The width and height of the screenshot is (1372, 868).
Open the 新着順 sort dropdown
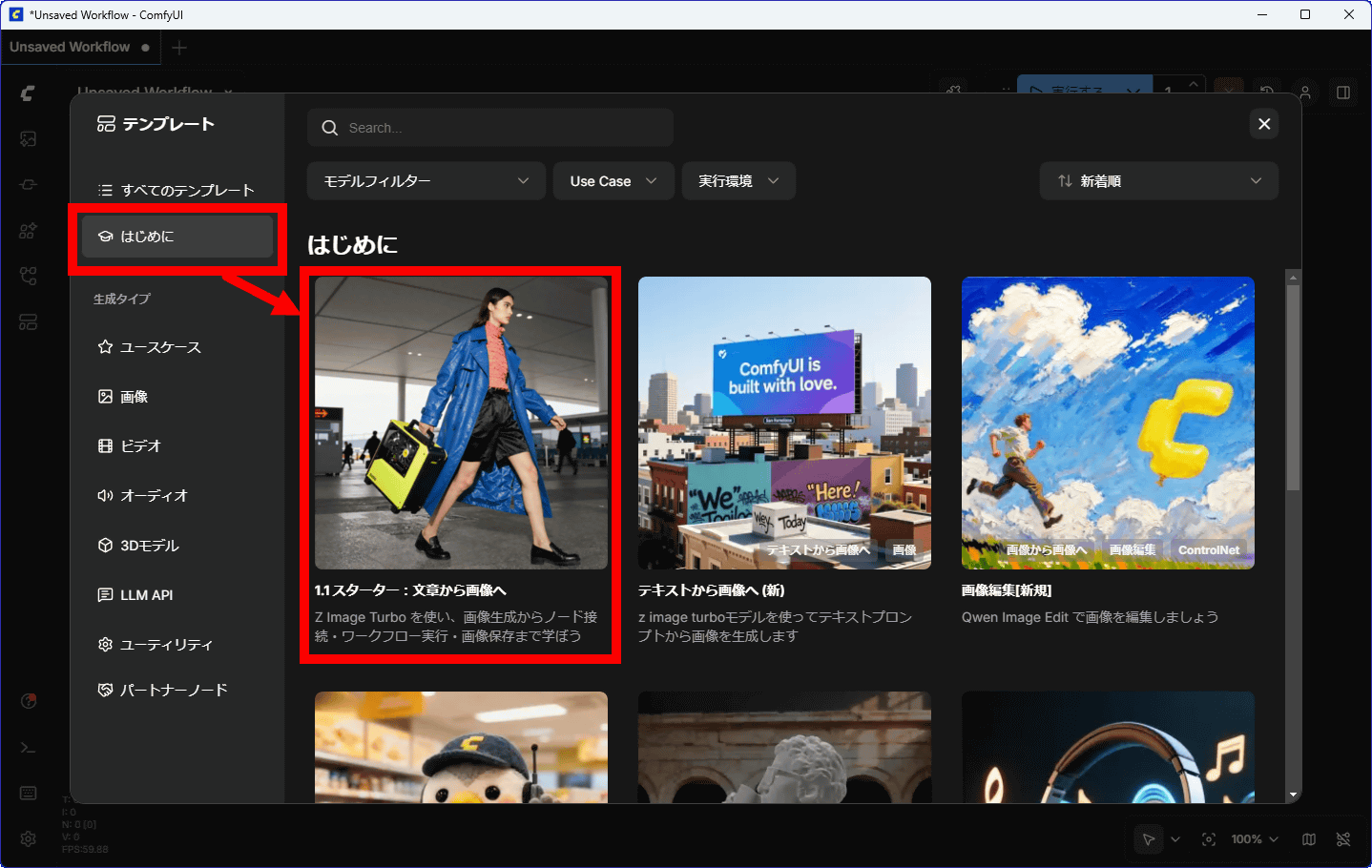1158,181
